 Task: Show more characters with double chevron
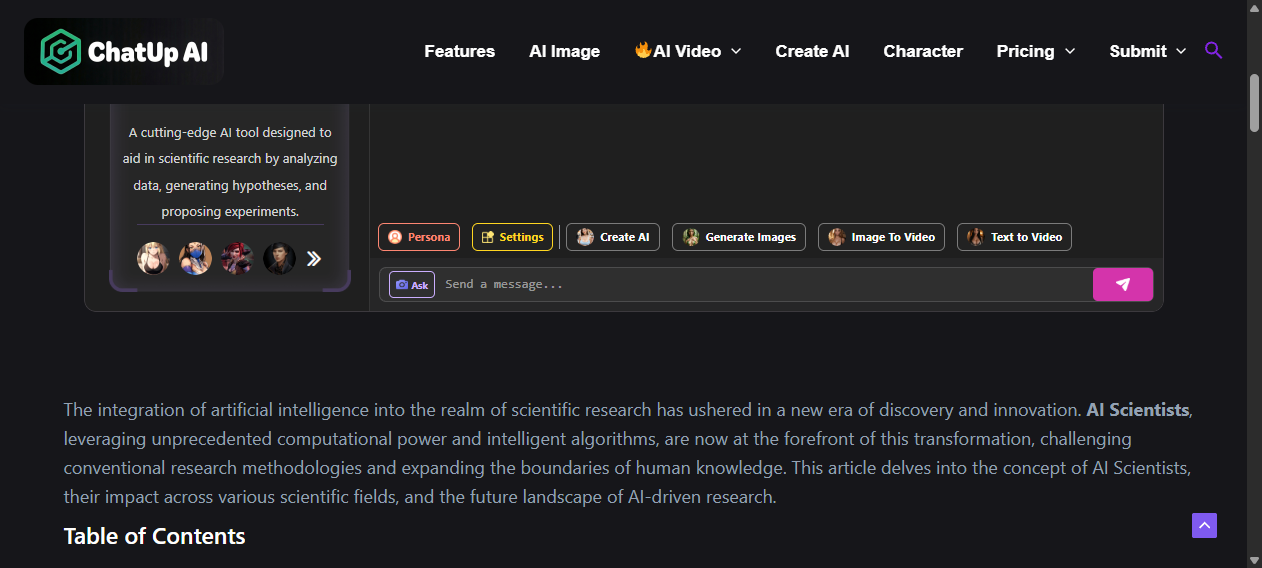click(x=314, y=259)
